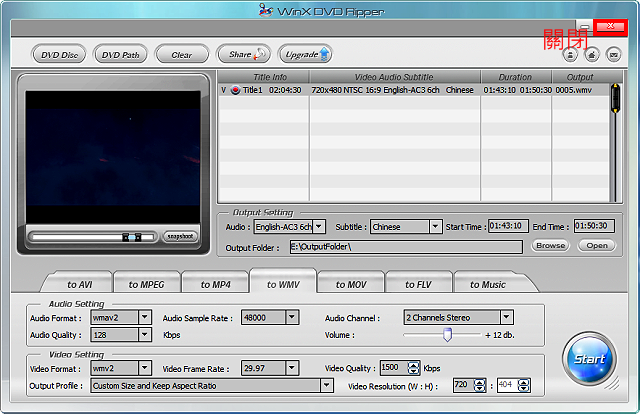
Task: Click the Volume slider handle
Action: point(447,335)
